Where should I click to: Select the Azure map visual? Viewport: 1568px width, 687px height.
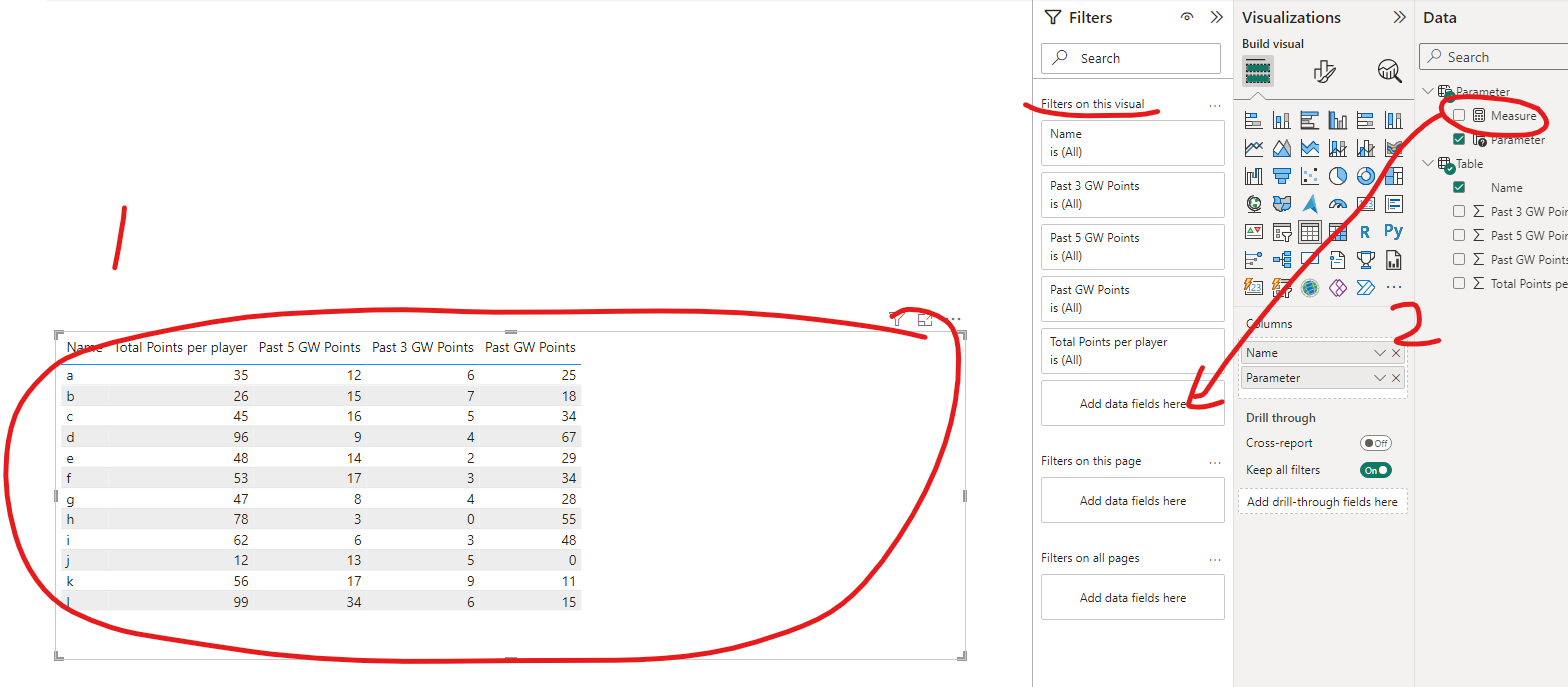[1309, 204]
